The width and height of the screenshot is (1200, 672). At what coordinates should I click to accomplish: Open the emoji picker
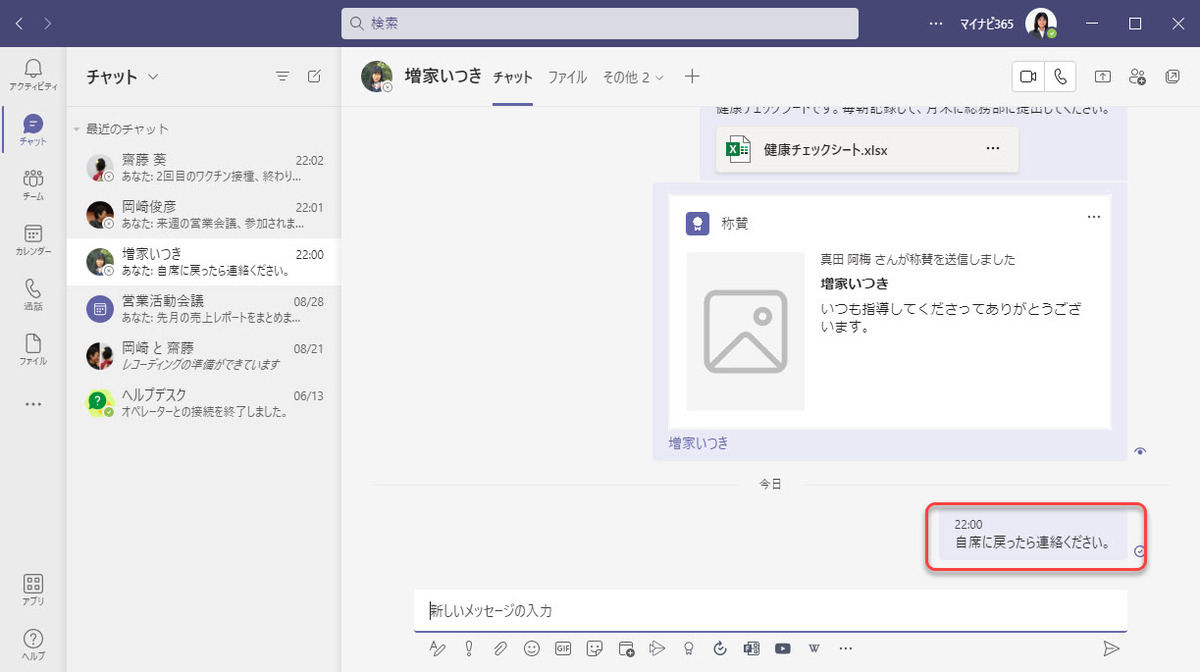tap(532, 648)
